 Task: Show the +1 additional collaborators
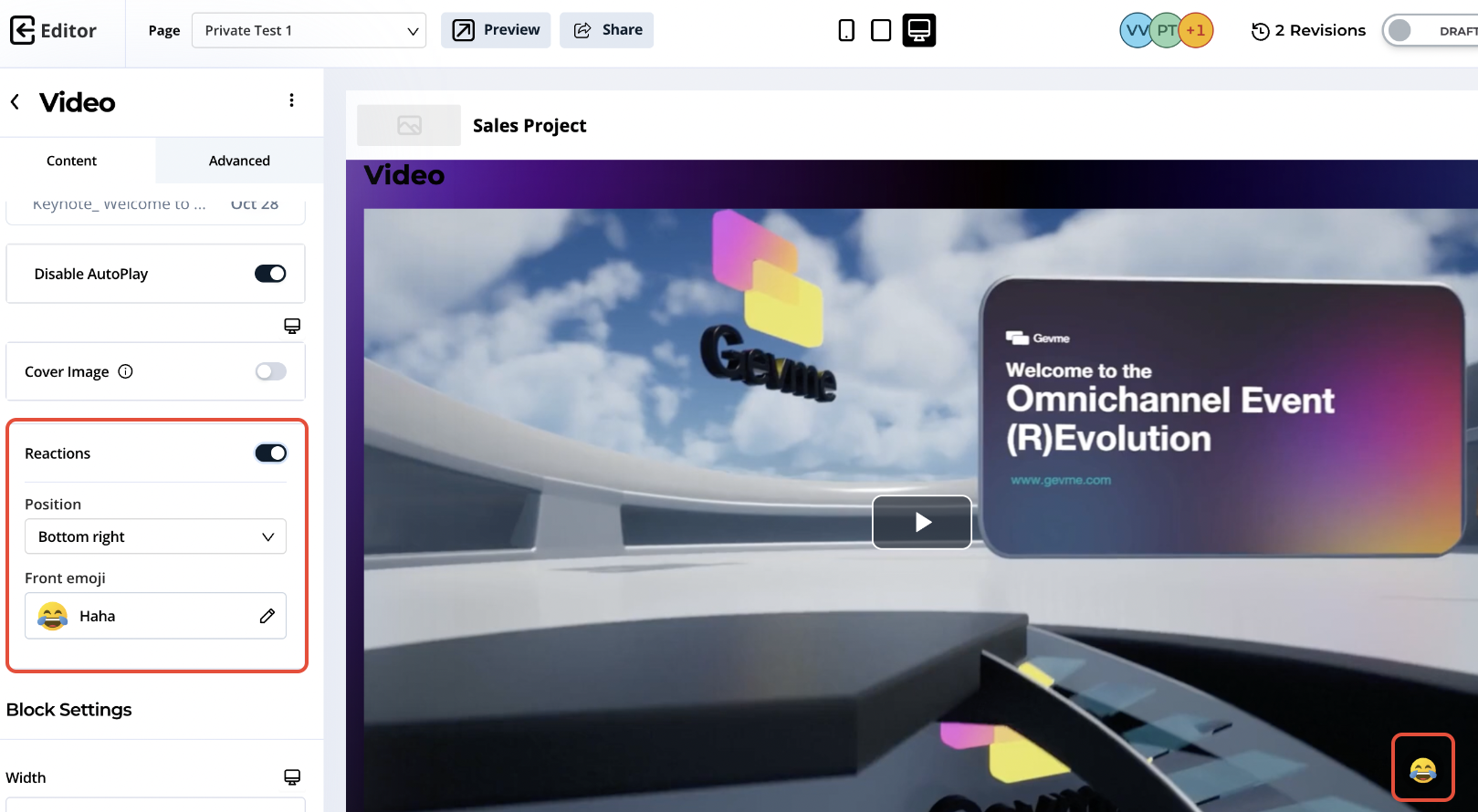click(1196, 30)
